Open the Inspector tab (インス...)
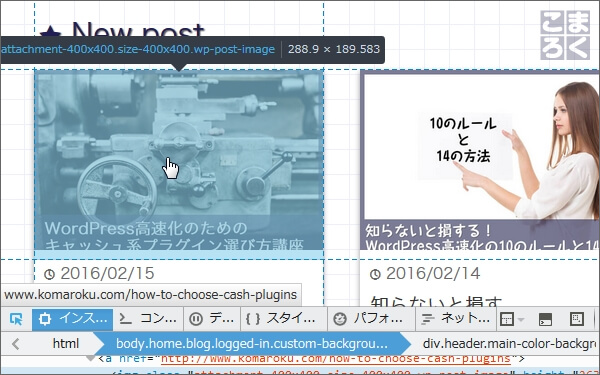The width and height of the screenshot is (600, 375). tap(73, 319)
